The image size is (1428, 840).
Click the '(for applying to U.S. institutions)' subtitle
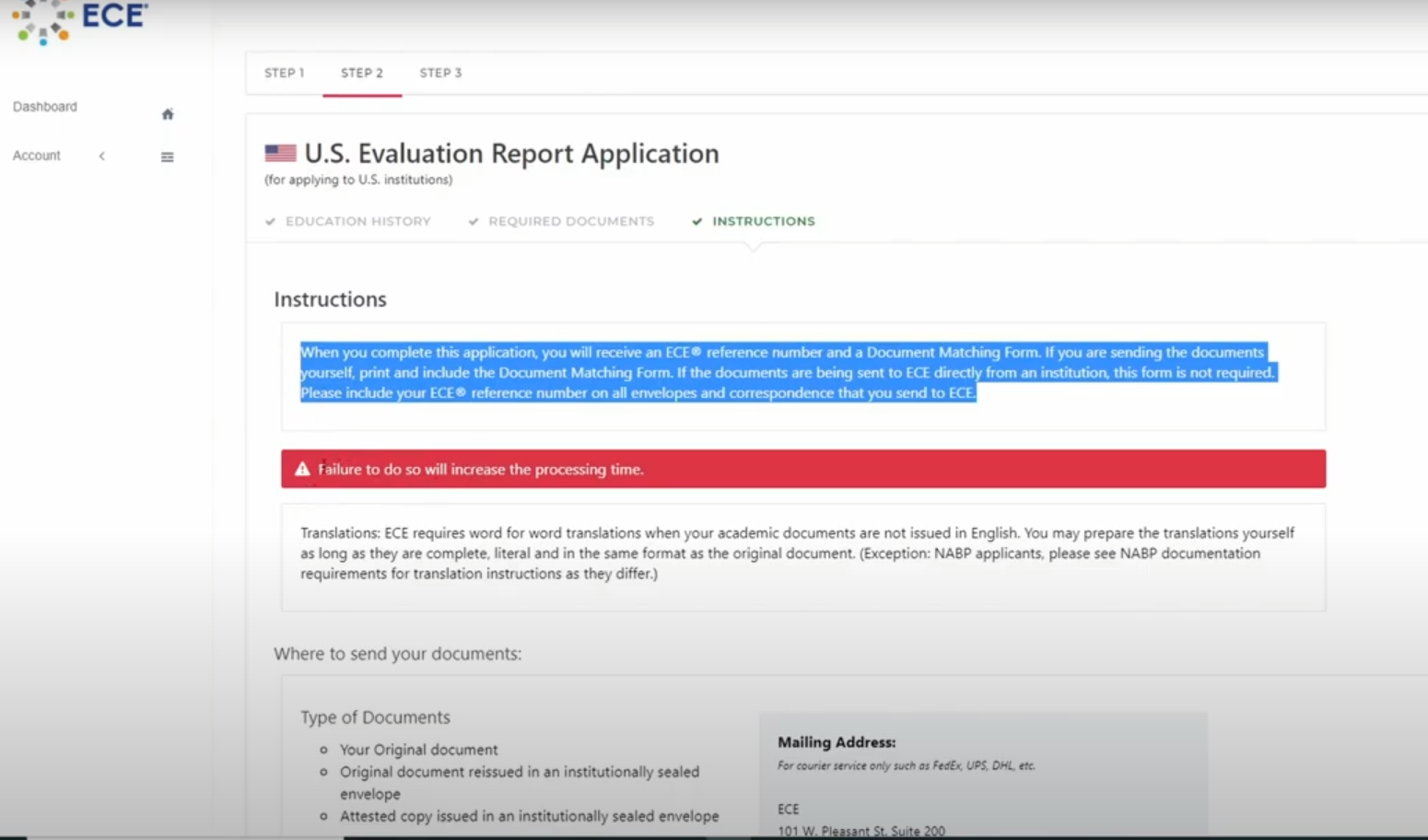pos(358,180)
